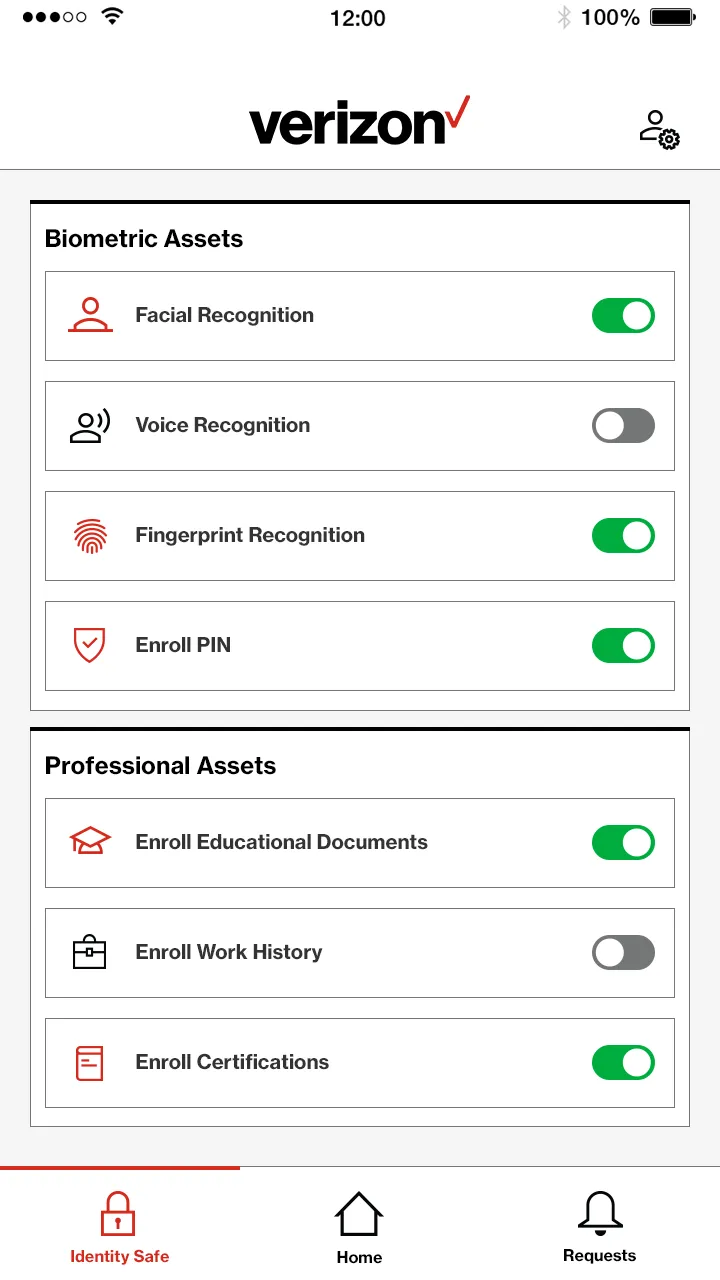720x1280 pixels.
Task: Tap the Facial Recognition person icon
Action: (90, 315)
